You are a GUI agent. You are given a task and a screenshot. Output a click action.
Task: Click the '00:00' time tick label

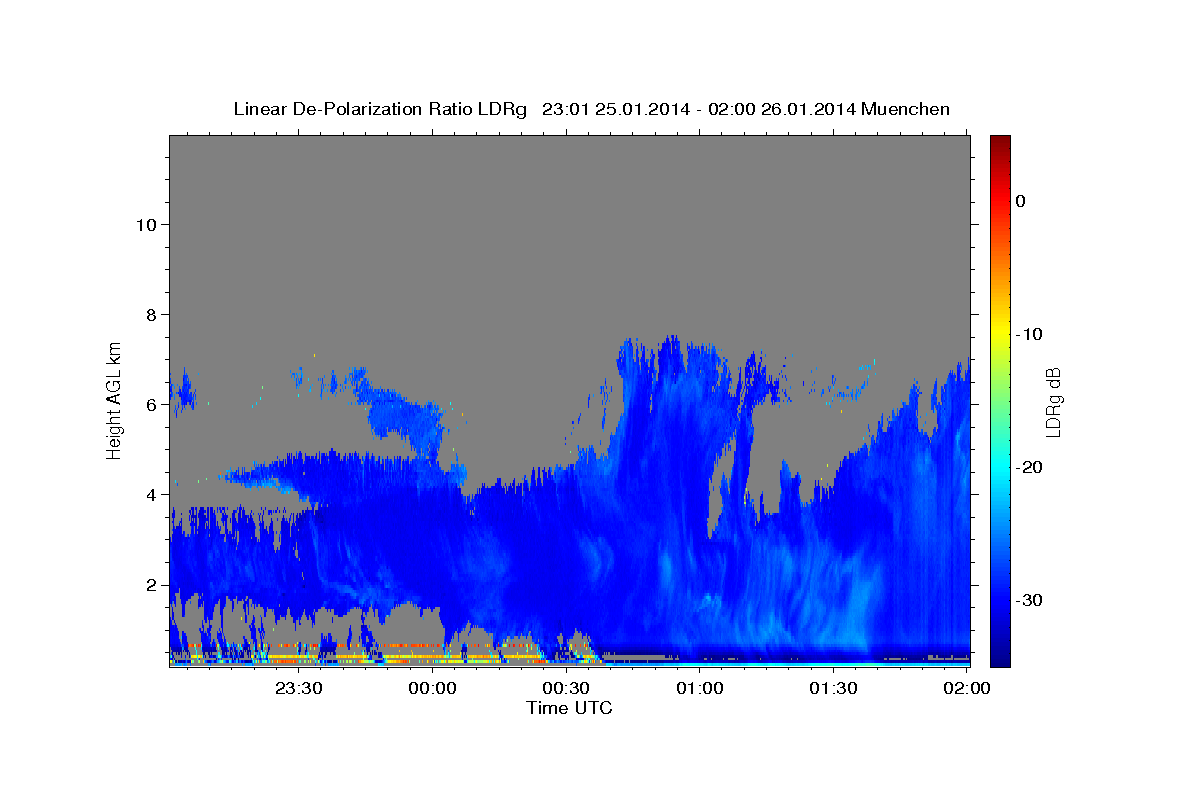[432, 689]
